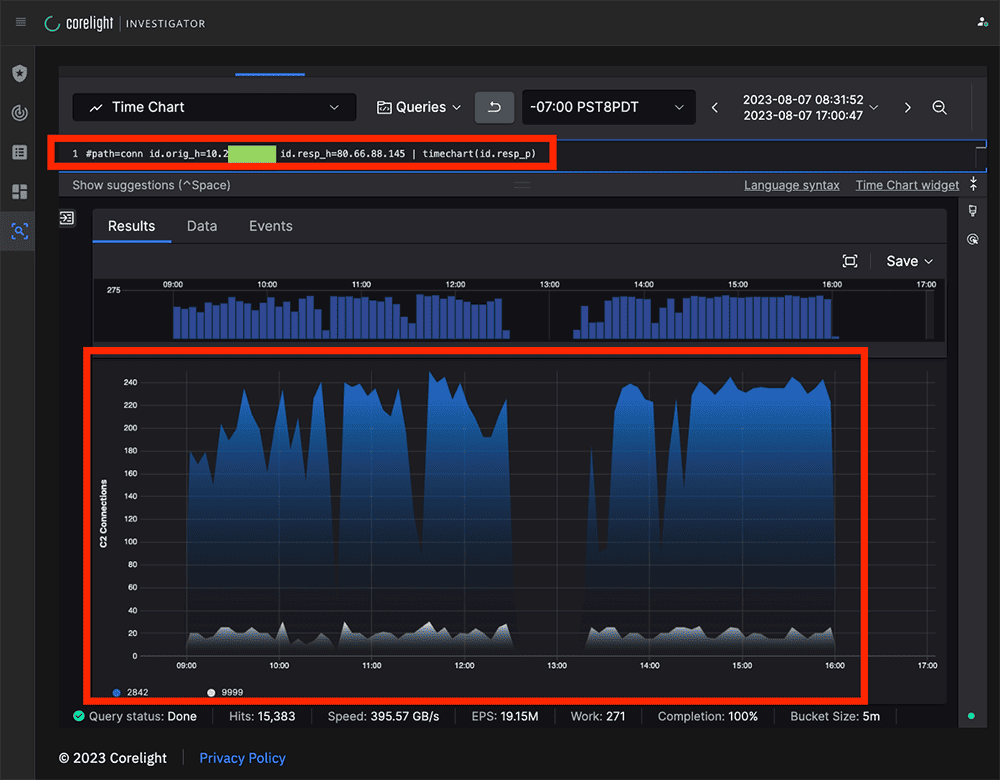
Task: Open the hamburger menu in top bar
Action: pos(21,22)
